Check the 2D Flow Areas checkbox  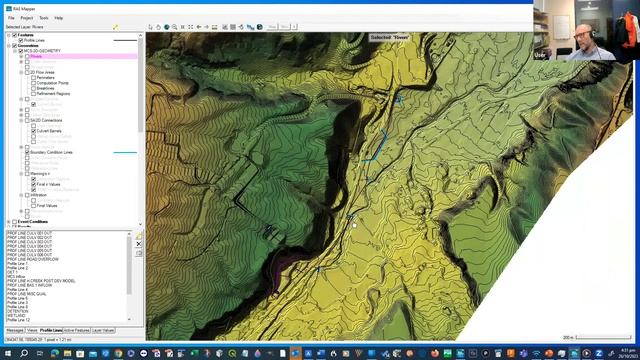pyautogui.click(x=27, y=72)
